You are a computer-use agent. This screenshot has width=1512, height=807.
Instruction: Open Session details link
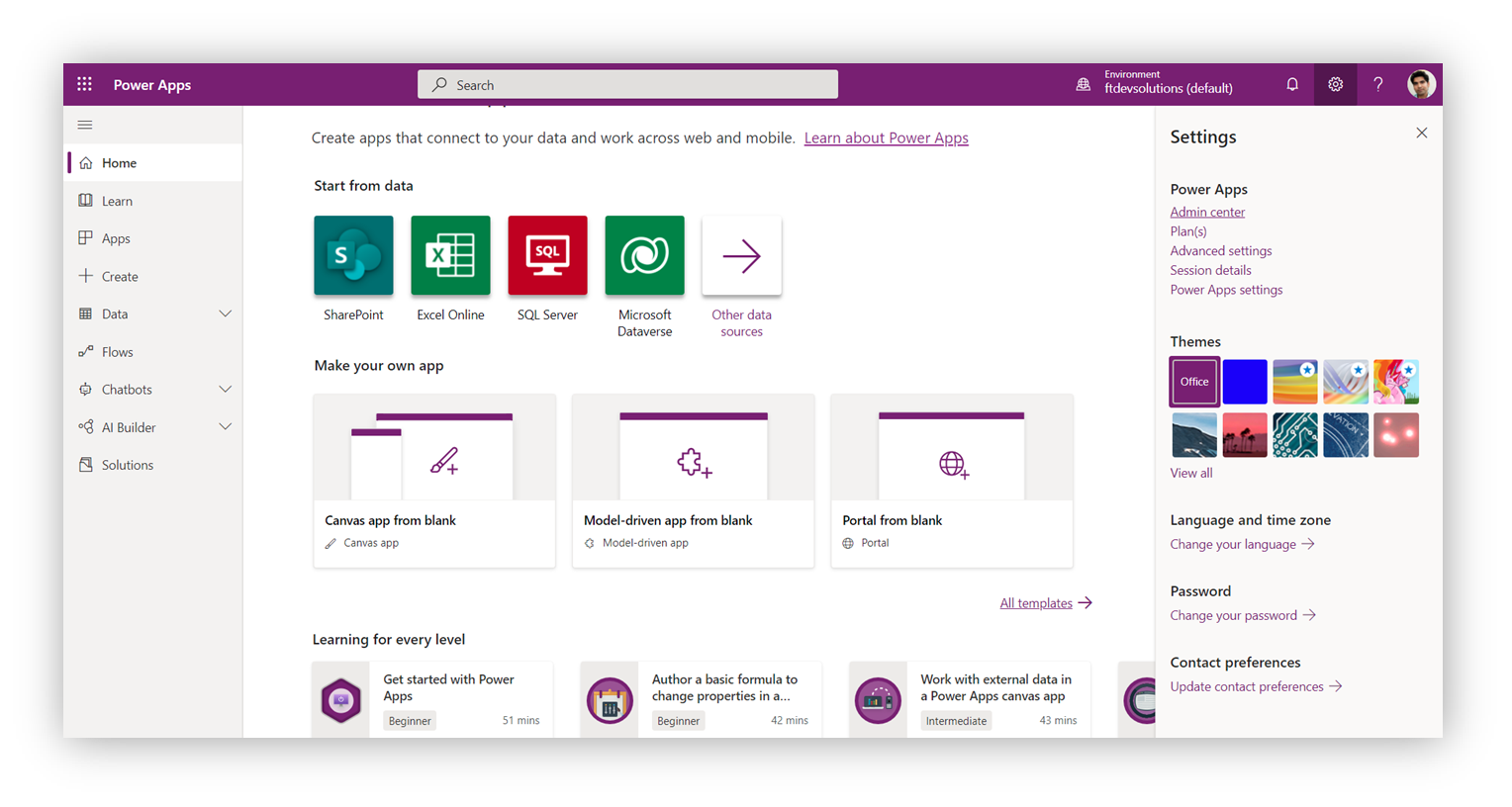pos(1210,270)
